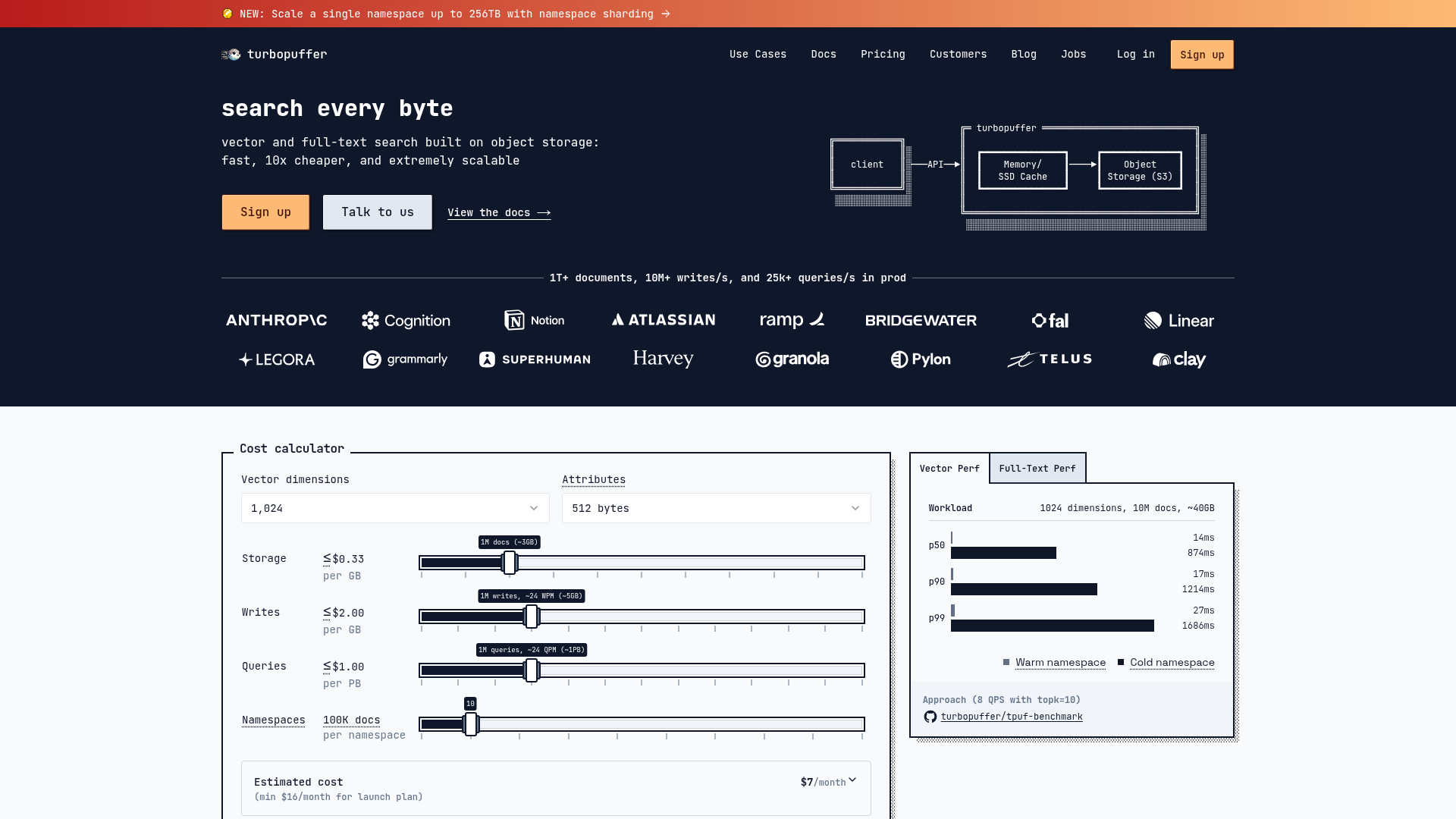Screen dimensions: 1456x819
Task: Click the granola logo
Action: point(792,359)
